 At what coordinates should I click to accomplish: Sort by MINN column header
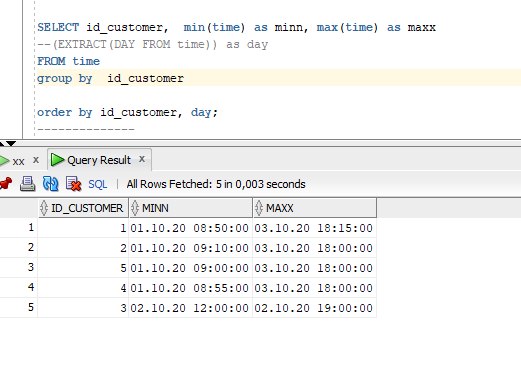191,208
